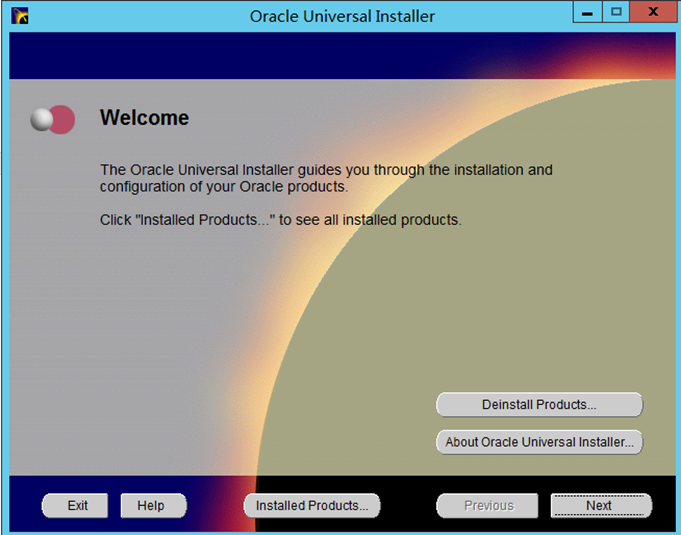Exit the Oracle Universal Installer
Screen dimensions: 681x535
[x=75, y=505]
